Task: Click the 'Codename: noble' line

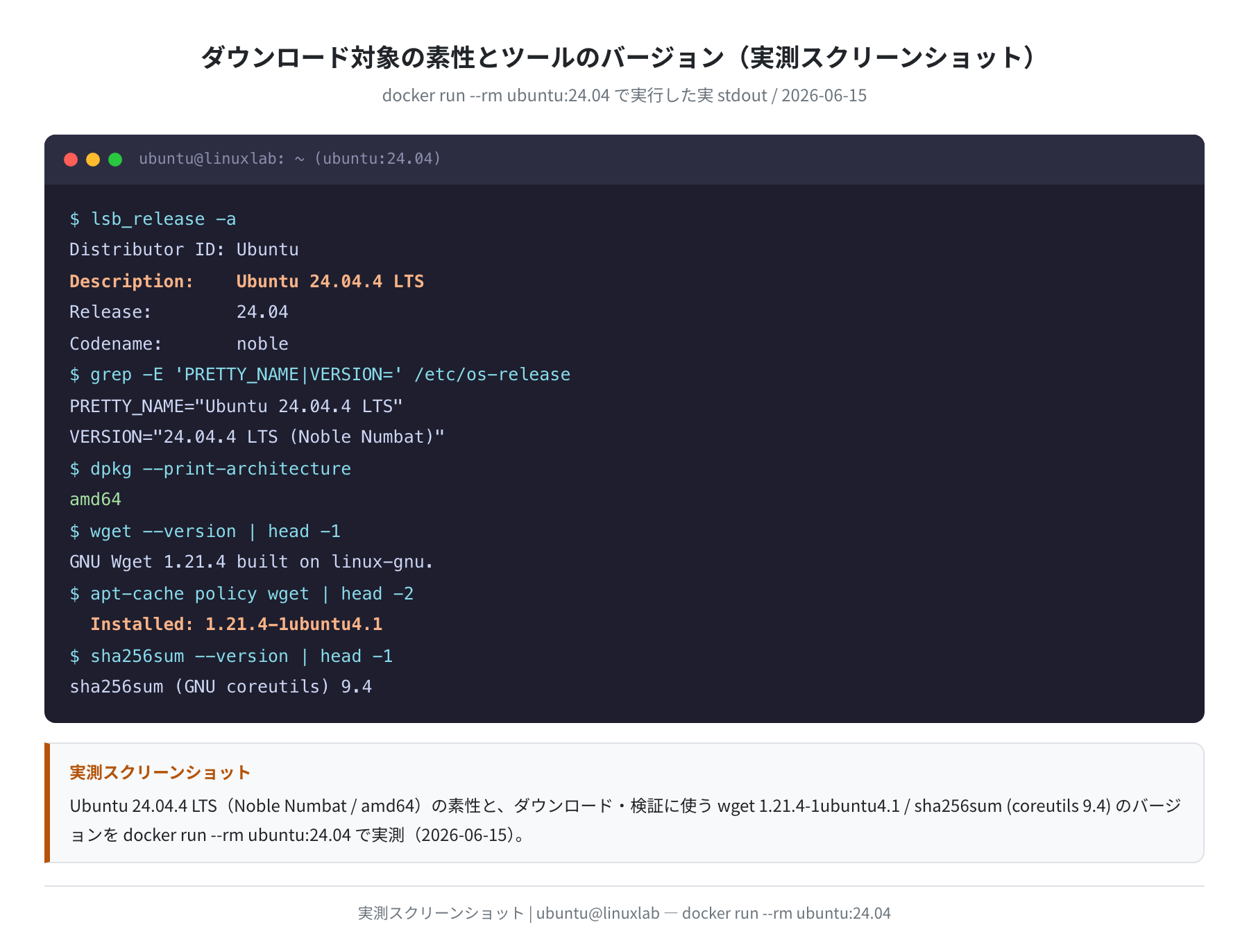Action: tap(179, 343)
